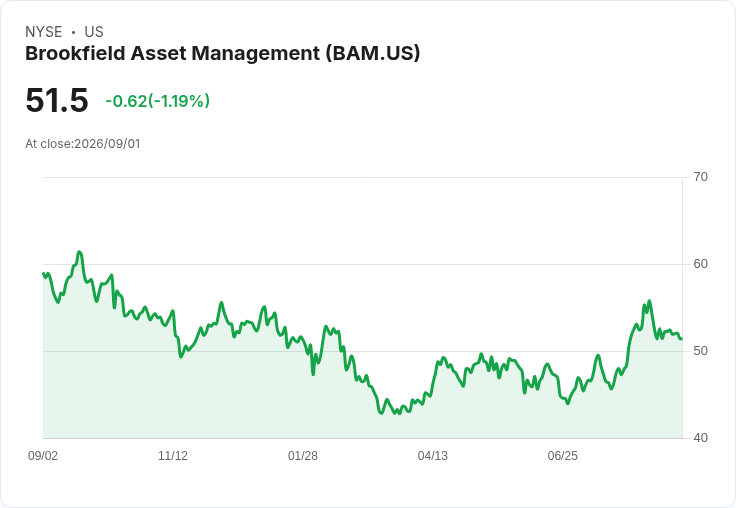Click the Brookfield Asset Management (BAM.US) title
The height and width of the screenshot is (508, 736).
tap(222, 54)
